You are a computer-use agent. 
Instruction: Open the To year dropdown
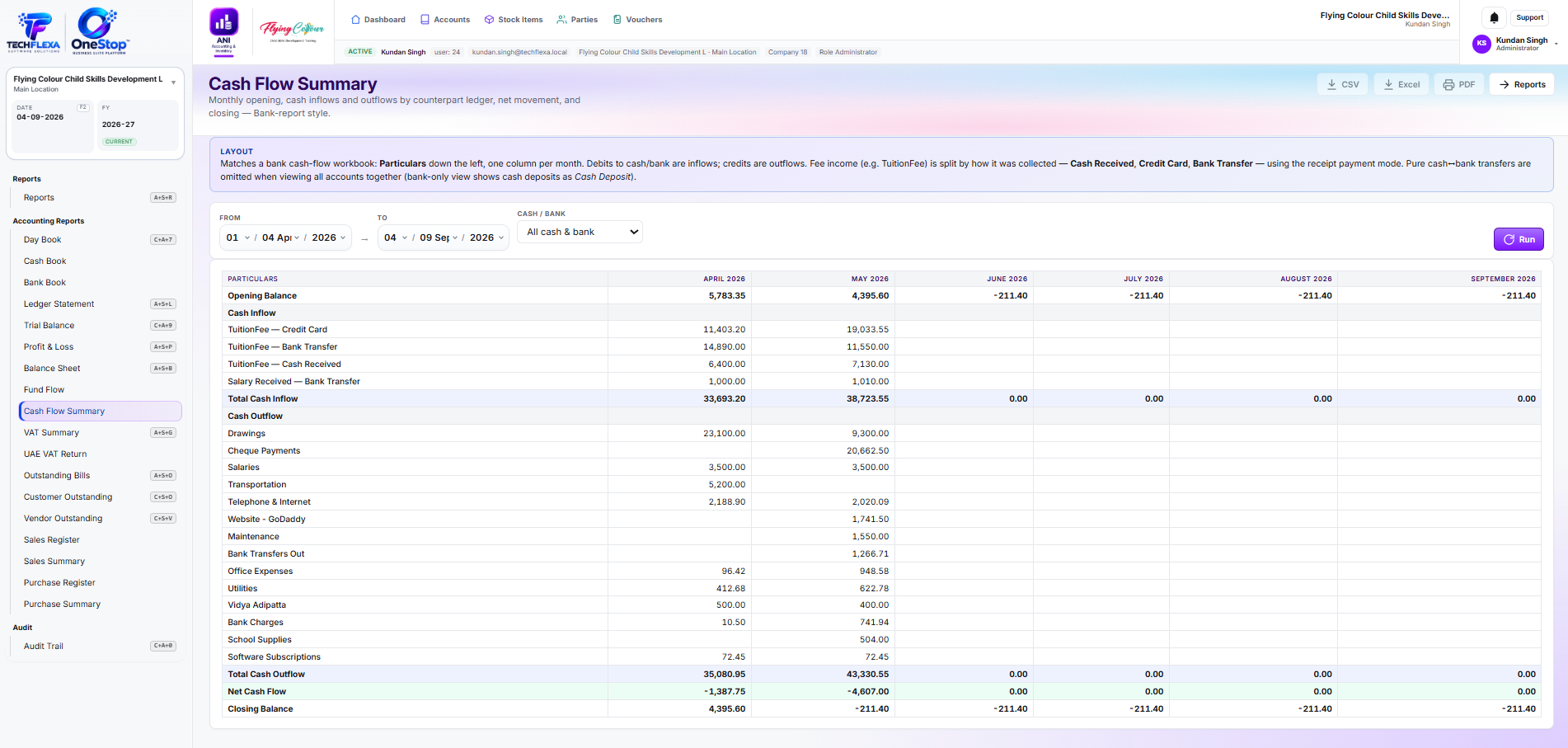pyautogui.click(x=486, y=238)
